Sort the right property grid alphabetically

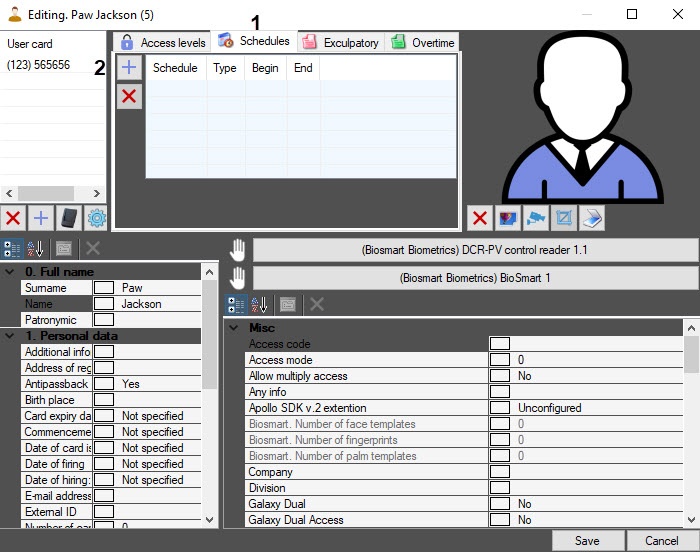coord(259,305)
